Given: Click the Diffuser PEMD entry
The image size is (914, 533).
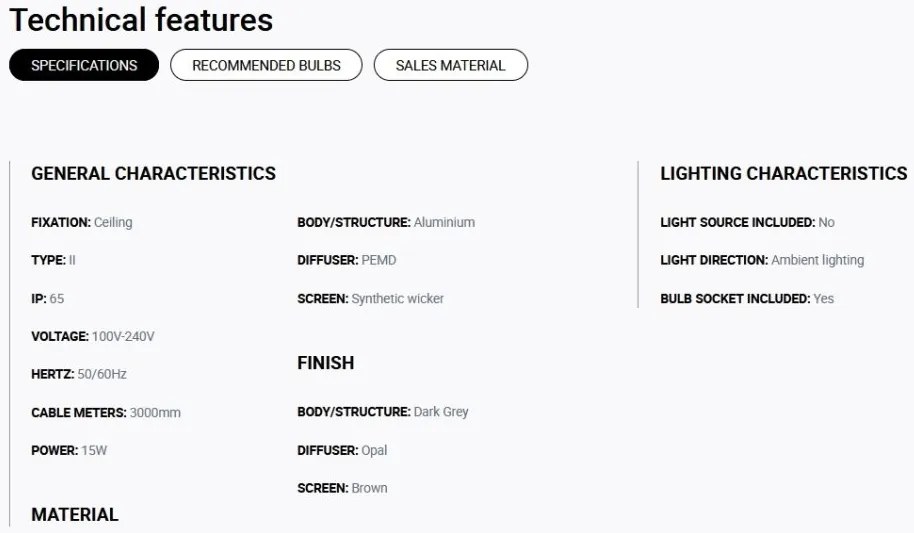Looking at the screenshot, I should (x=347, y=260).
